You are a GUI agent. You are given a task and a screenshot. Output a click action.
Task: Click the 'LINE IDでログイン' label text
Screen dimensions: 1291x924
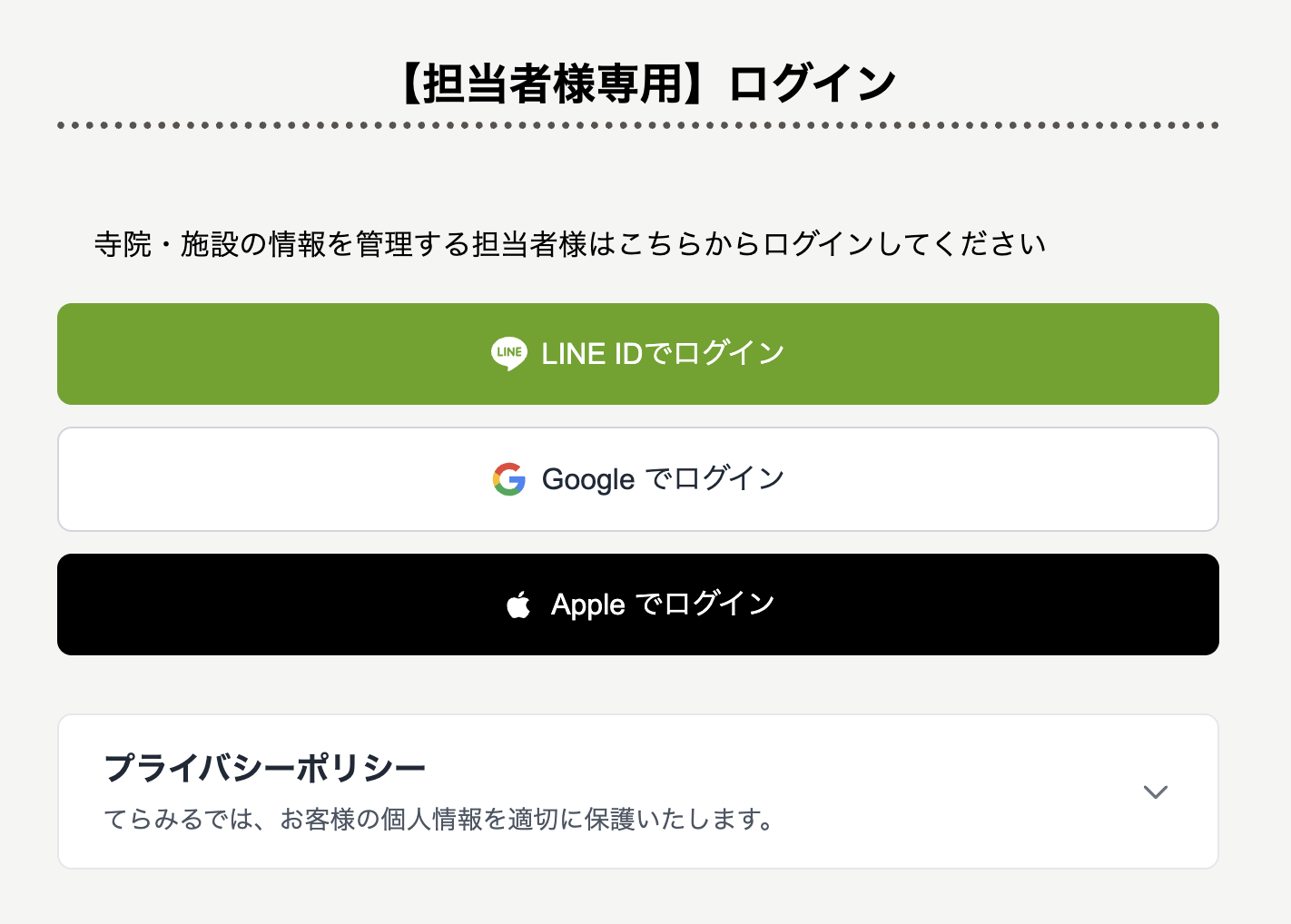(663, 353)
